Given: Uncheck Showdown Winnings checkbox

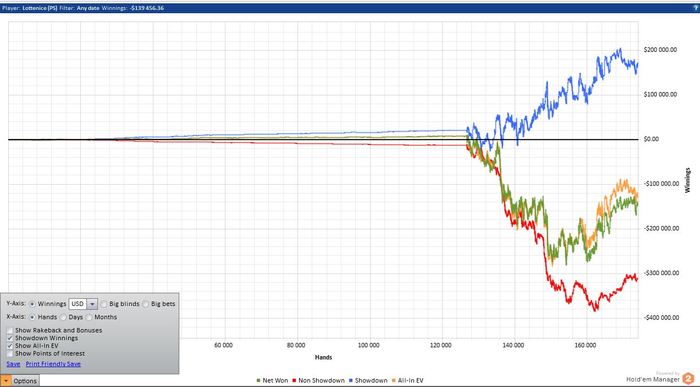Looking at the screenshot, I should click(x=10, y=338).
